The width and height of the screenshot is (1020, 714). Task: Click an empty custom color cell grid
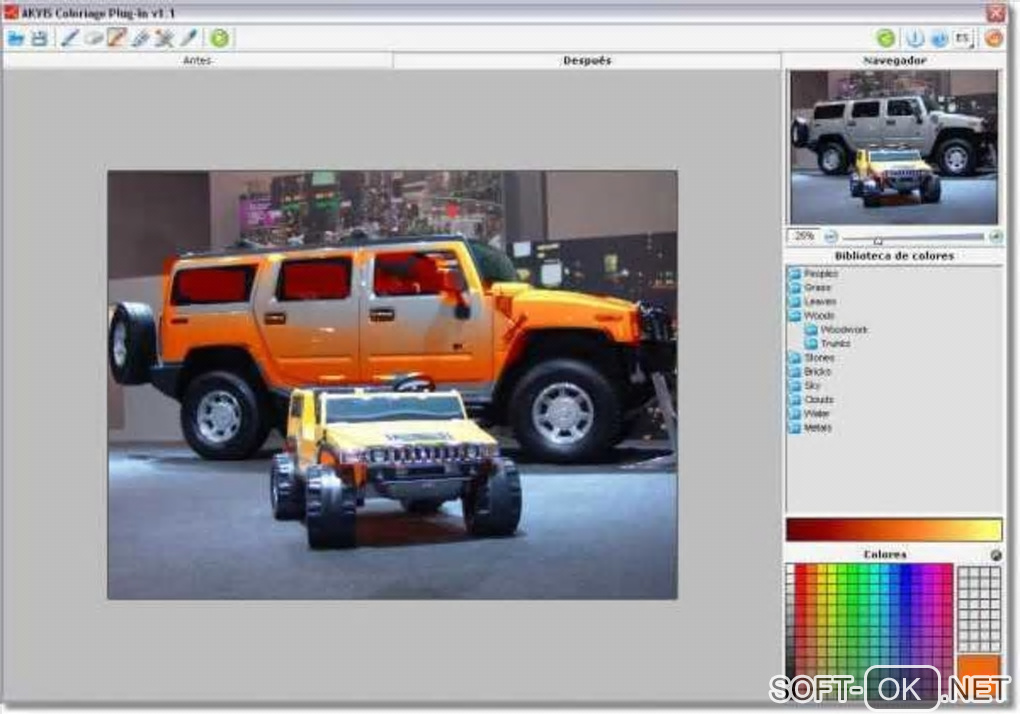point(979,609)
